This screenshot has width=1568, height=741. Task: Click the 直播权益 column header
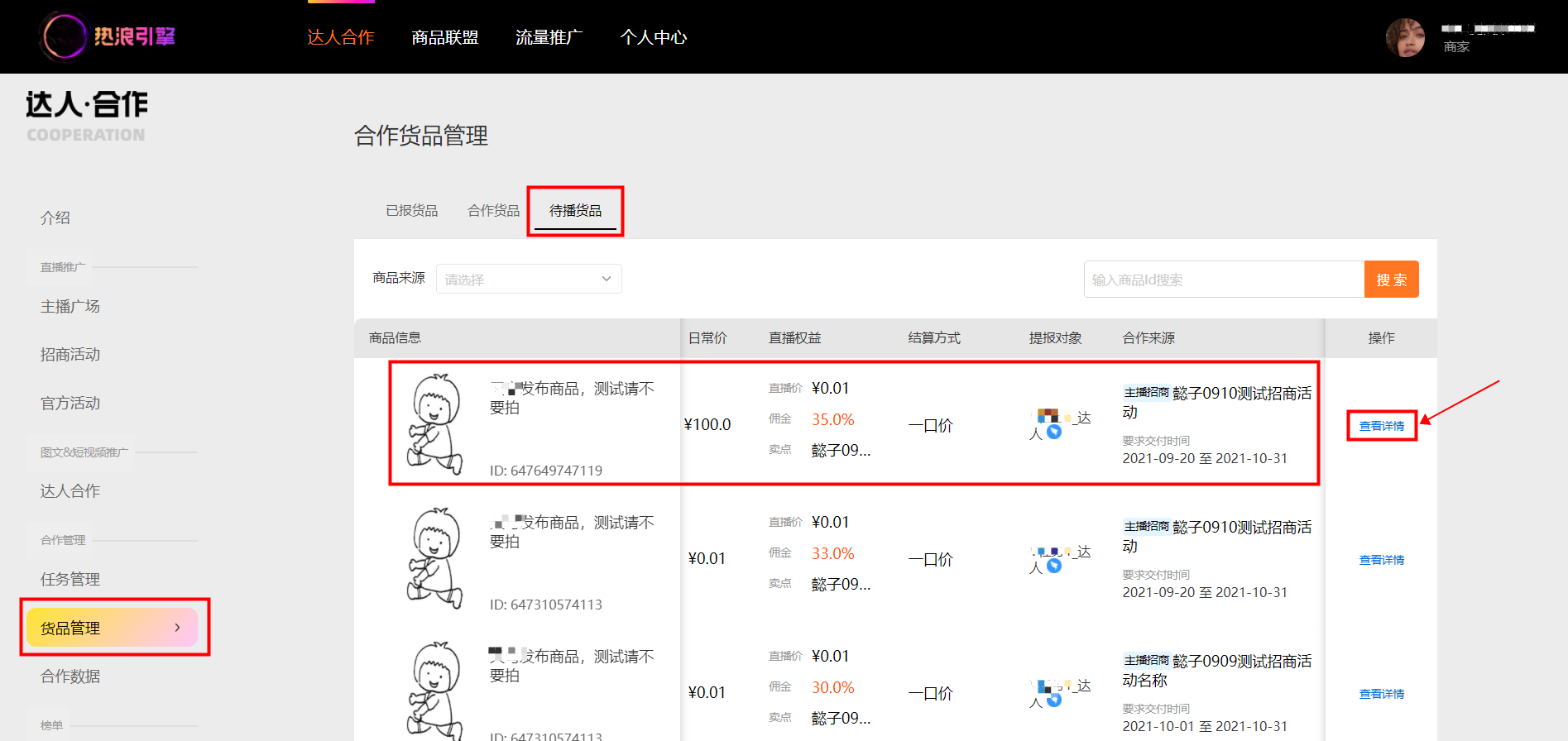point(795,337)
